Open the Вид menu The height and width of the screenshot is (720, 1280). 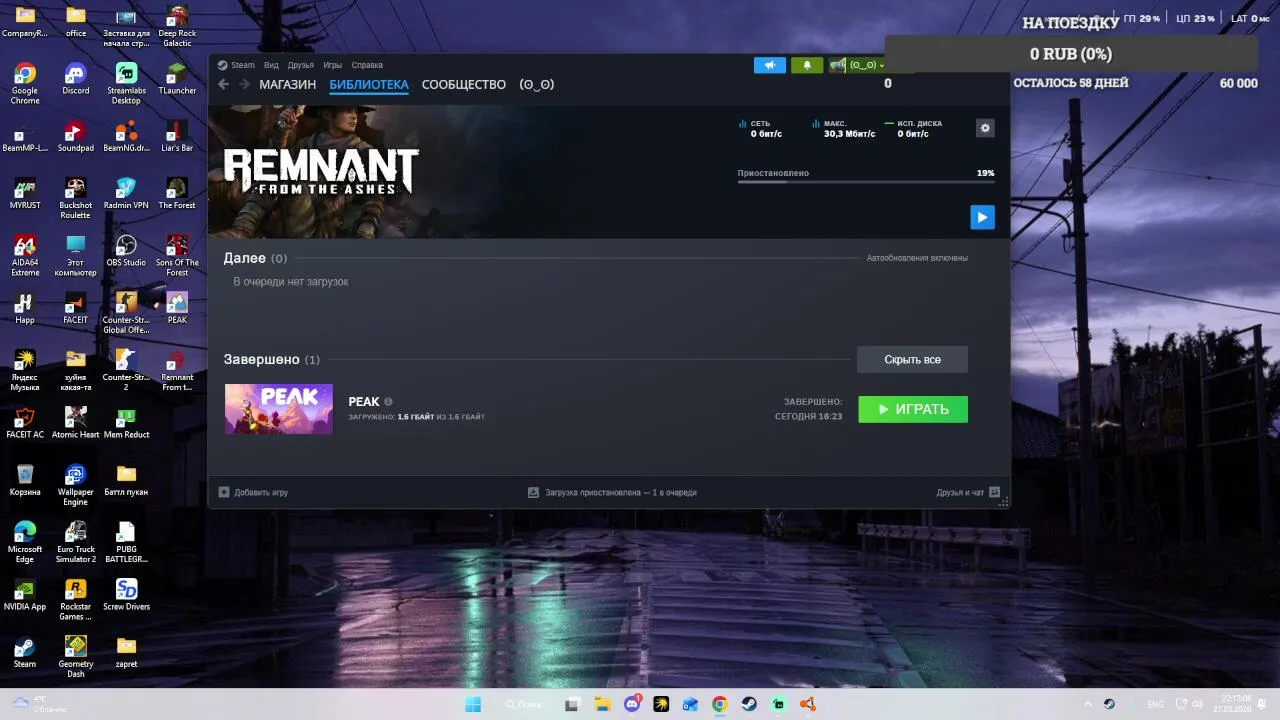click(271, 65)
